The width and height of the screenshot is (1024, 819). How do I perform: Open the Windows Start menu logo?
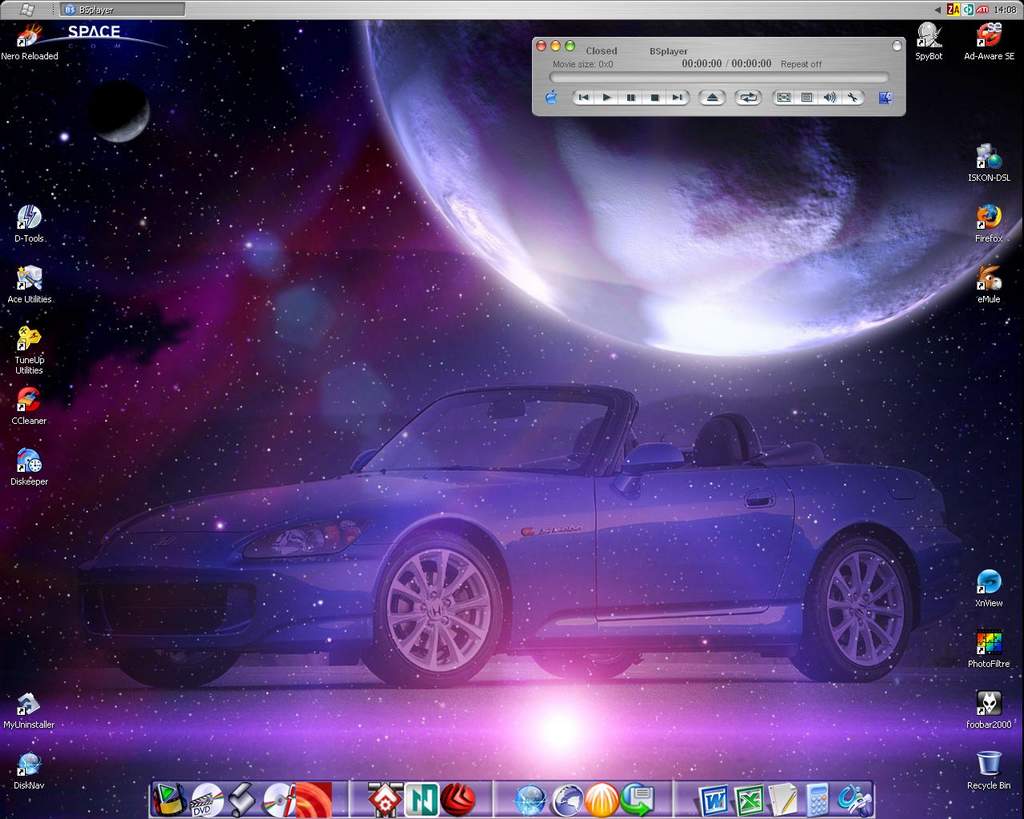click(27, 9)
